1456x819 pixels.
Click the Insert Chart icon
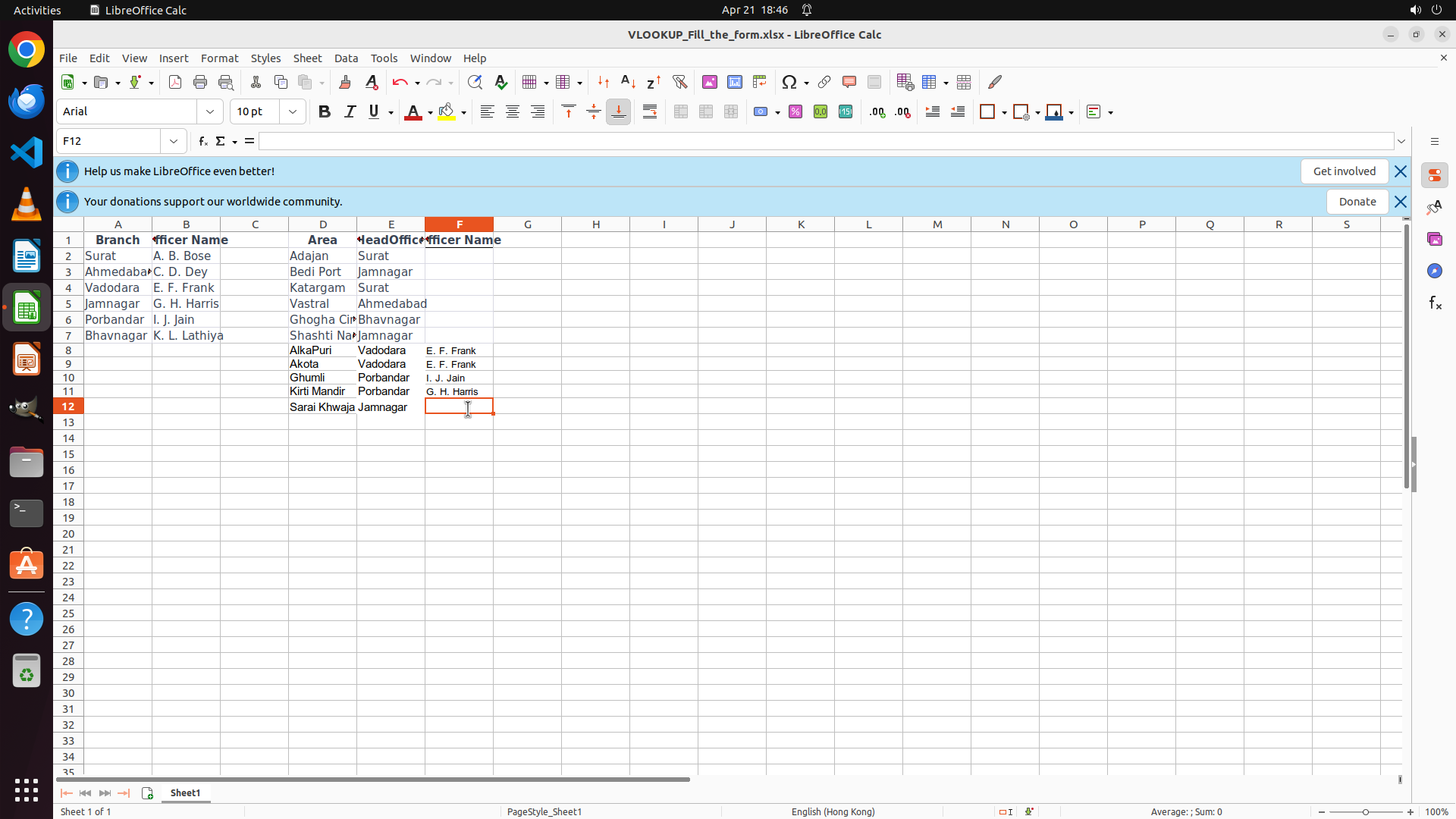pos(734,82)
